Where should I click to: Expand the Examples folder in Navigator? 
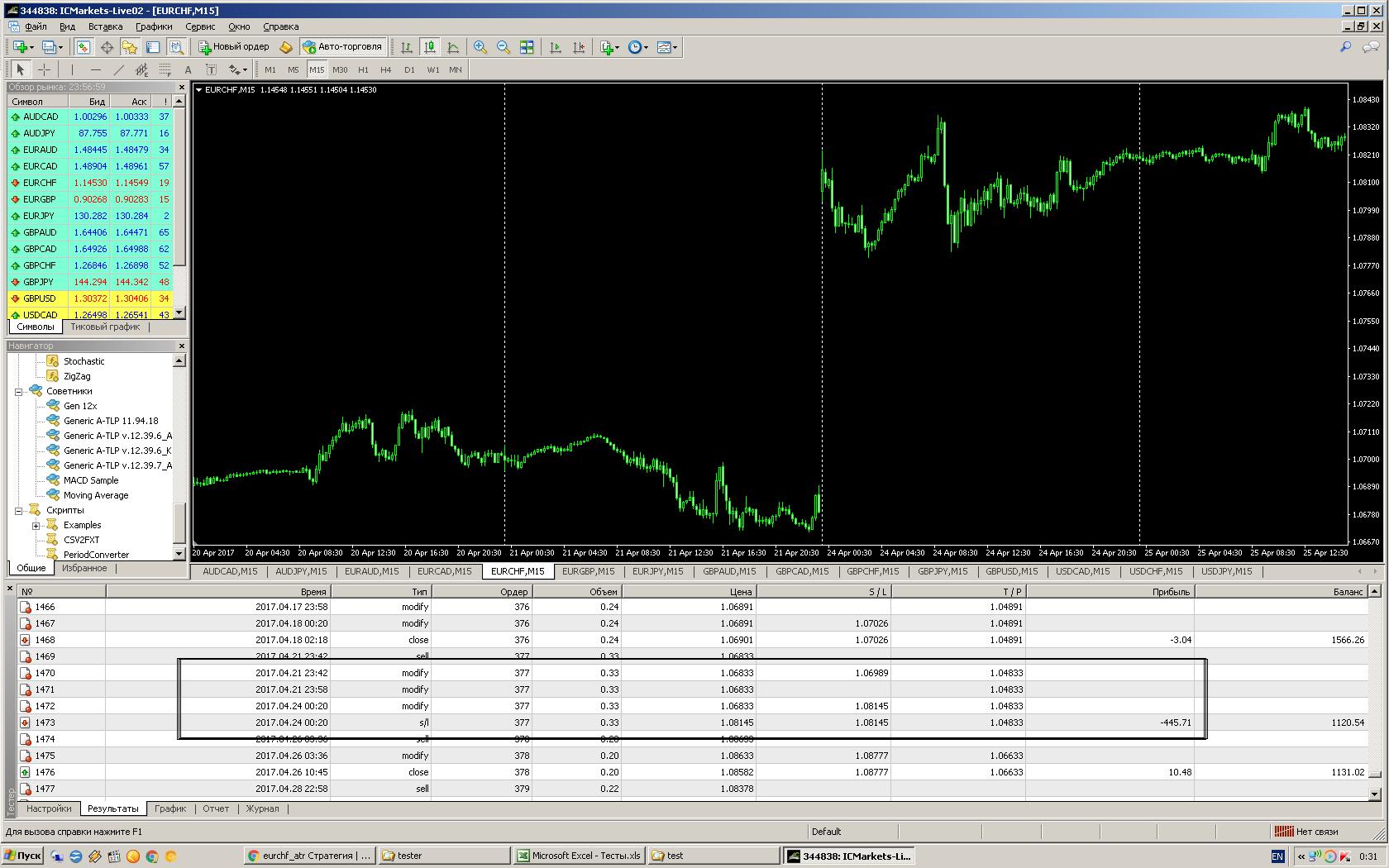[36, 525]
